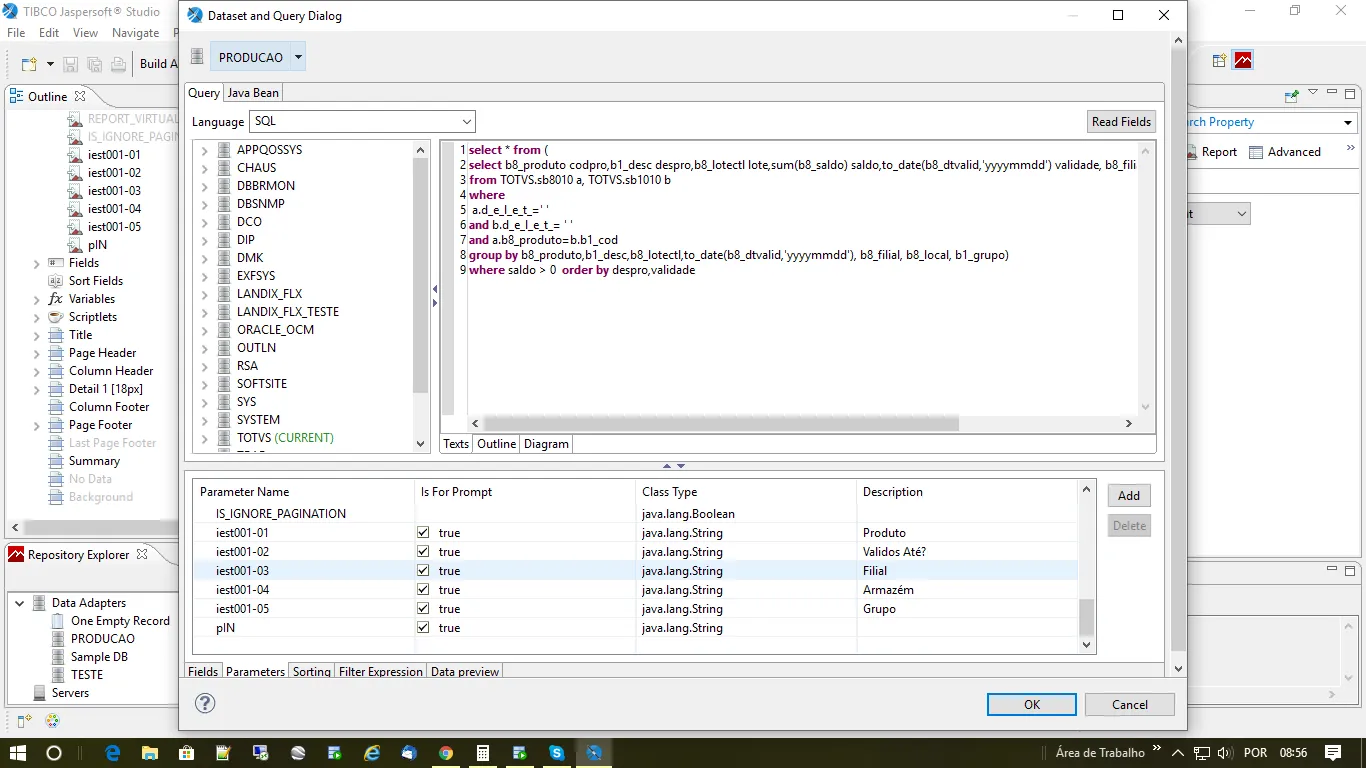The image size is (1366, 768).
Task: Select the iest001-04 parameter row
Action: [x=242, y=590]
